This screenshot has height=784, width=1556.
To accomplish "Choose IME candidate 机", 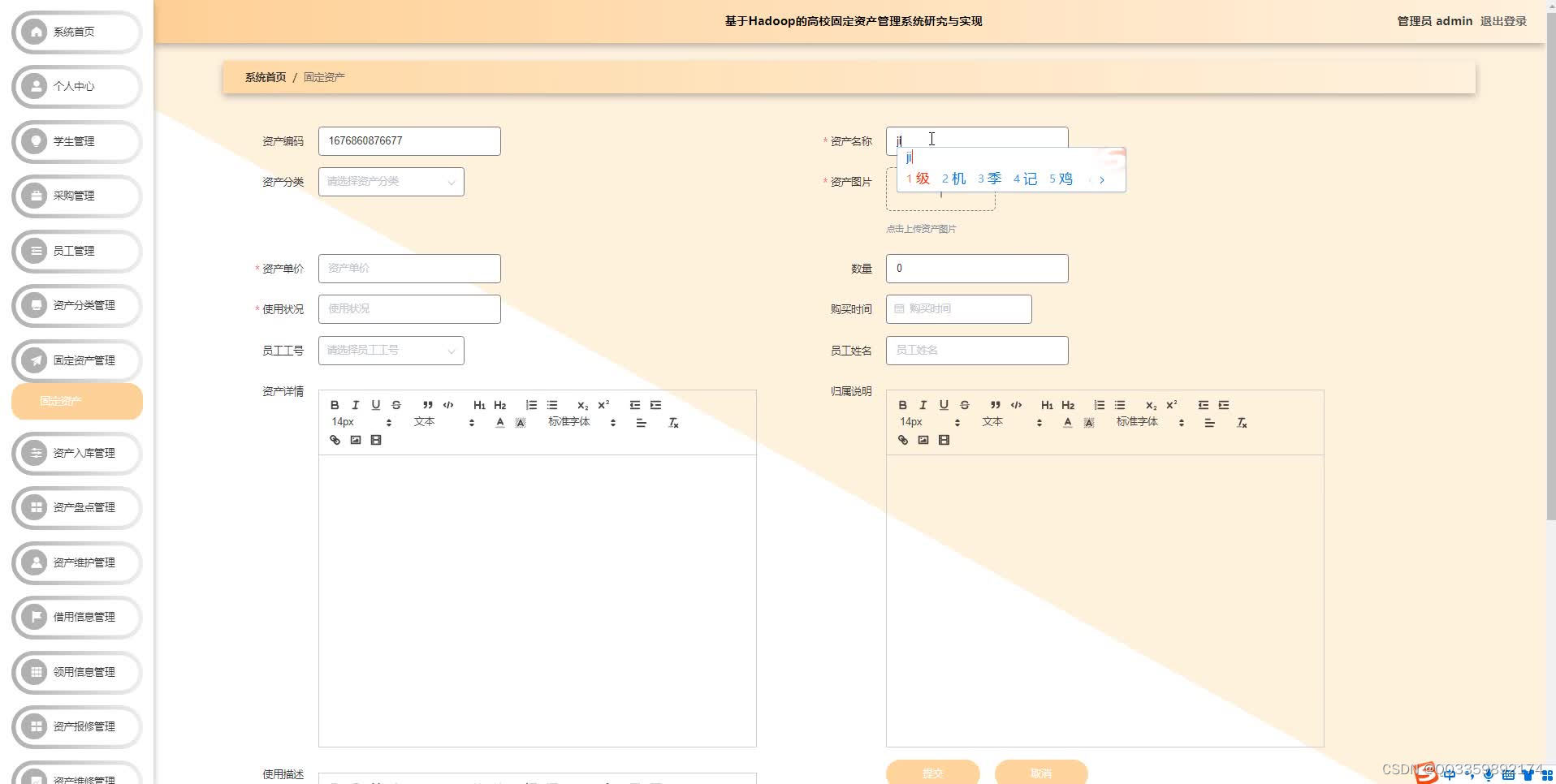I will click(x=954, y=179).
